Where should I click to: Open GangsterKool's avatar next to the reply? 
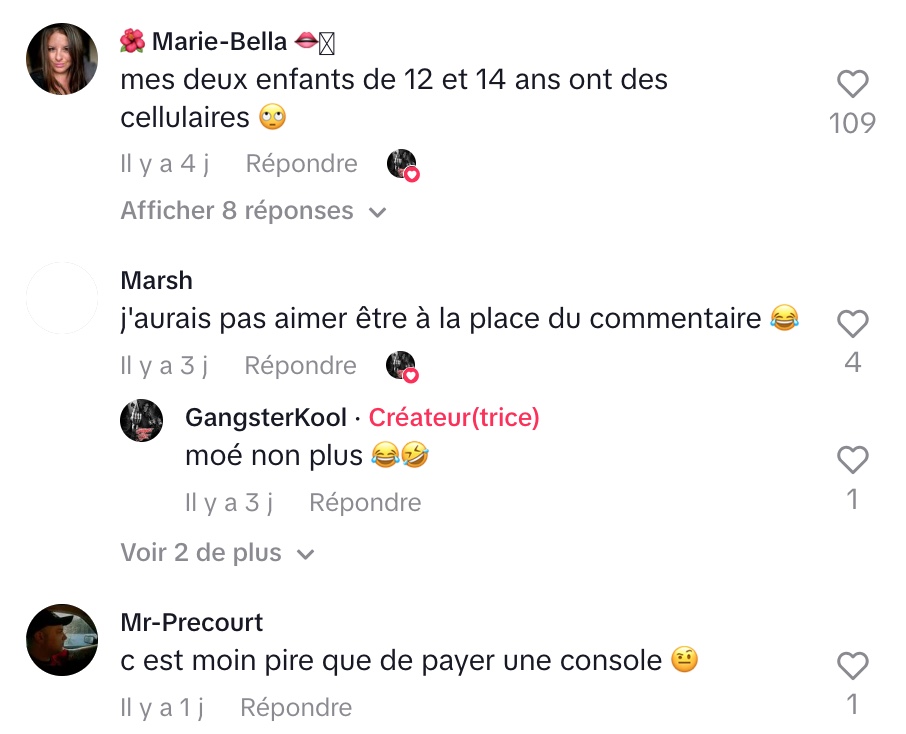coord(142,420)
